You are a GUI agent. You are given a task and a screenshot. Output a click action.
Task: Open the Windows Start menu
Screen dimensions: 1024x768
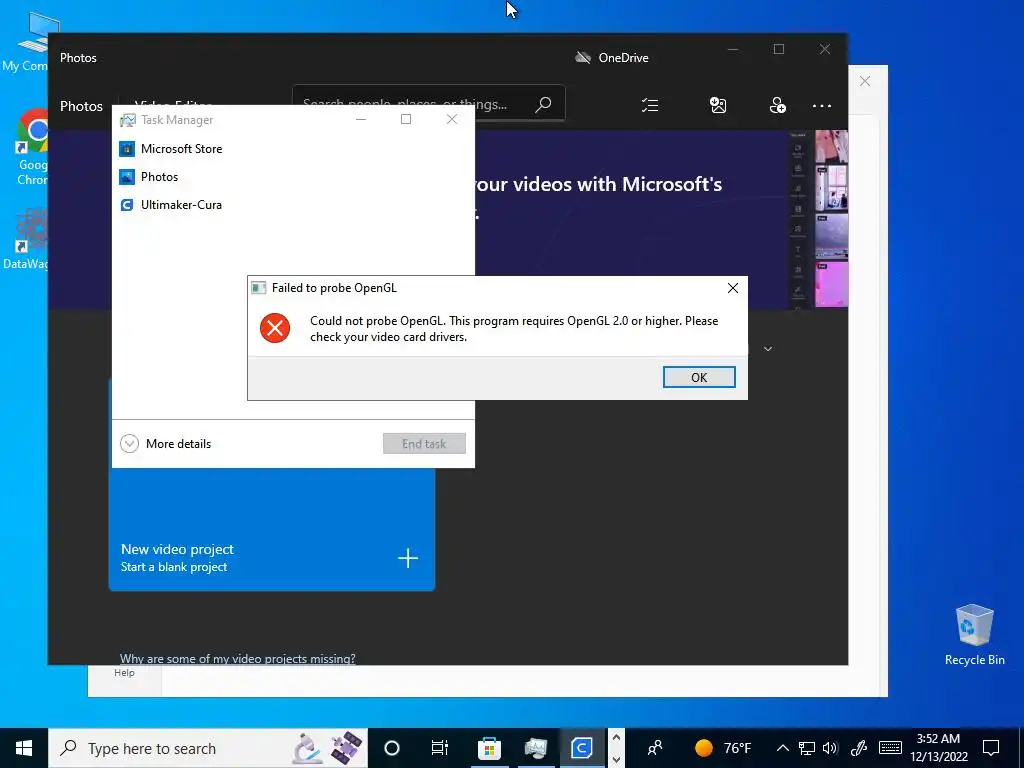point(24,748)
